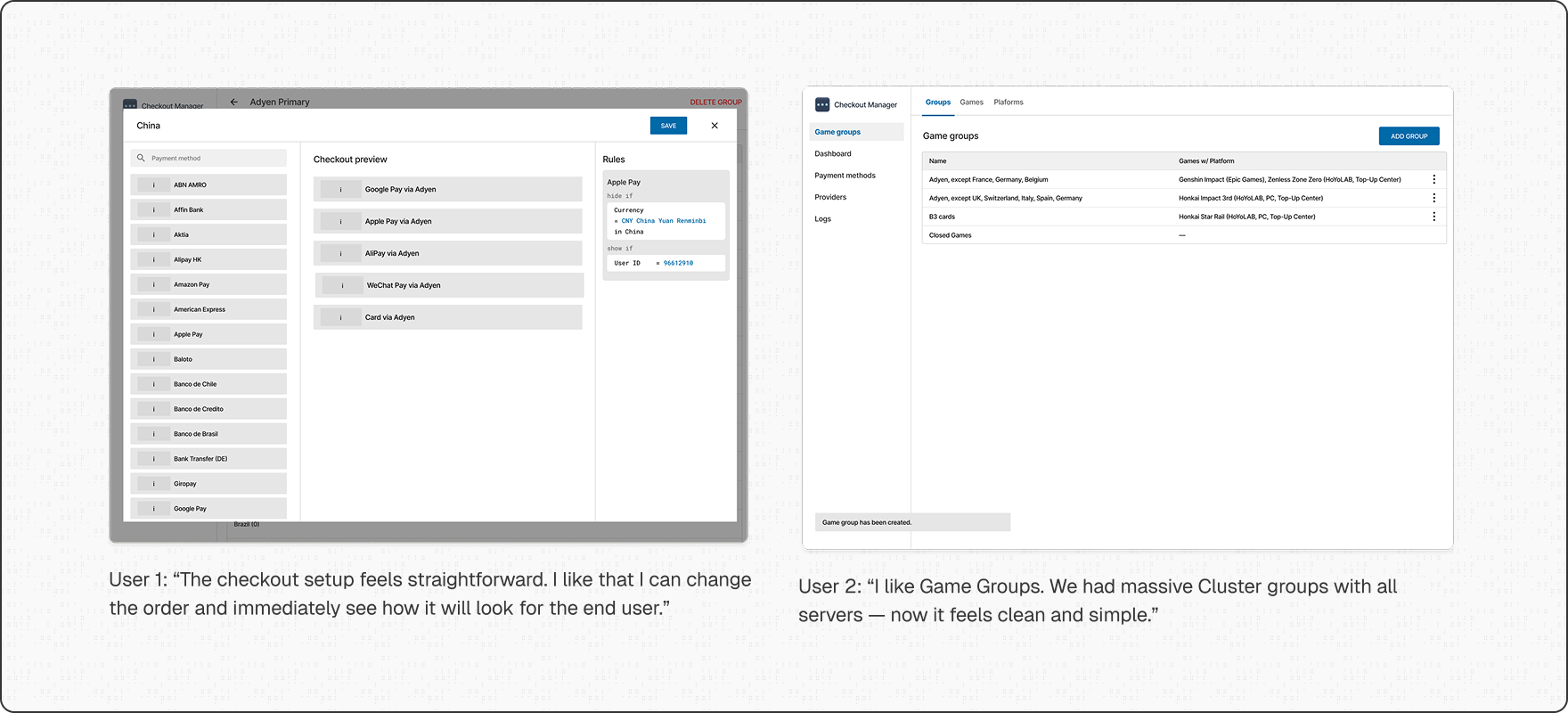The width and height of the screenshot is (1568, 713).
Task: Open the Games tab
Action: pos(972,102)
